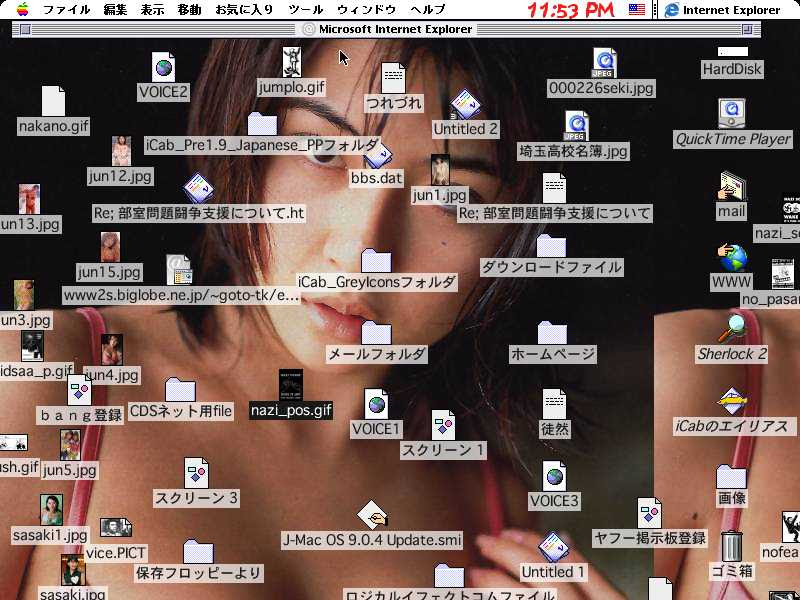Open the VOICE2 file icon
The width and height of the screenshot is (800, 600).
(x=163, y=67)
